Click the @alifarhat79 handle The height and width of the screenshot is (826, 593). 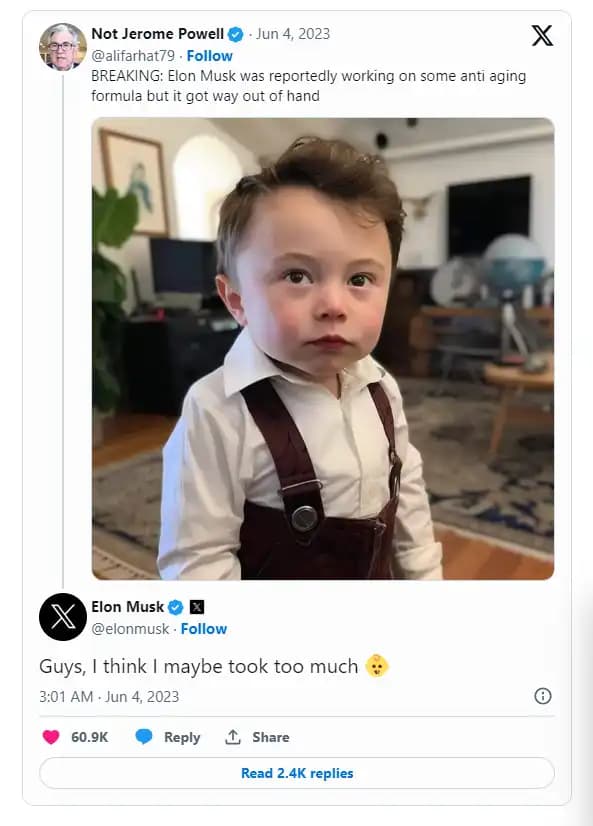(x=133, y=56)
